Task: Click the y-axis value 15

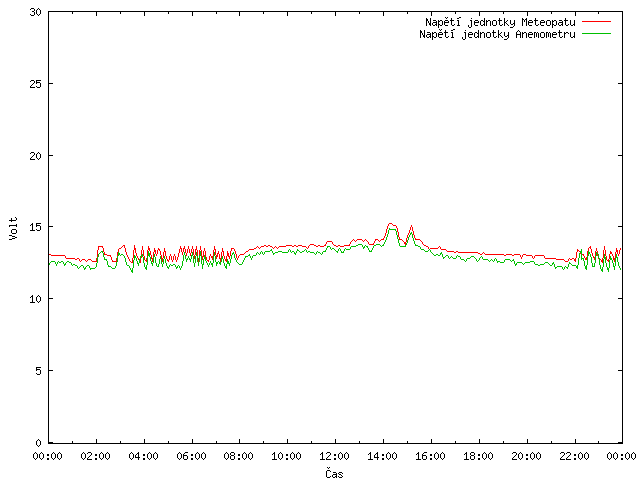Action: pos(36,227)
